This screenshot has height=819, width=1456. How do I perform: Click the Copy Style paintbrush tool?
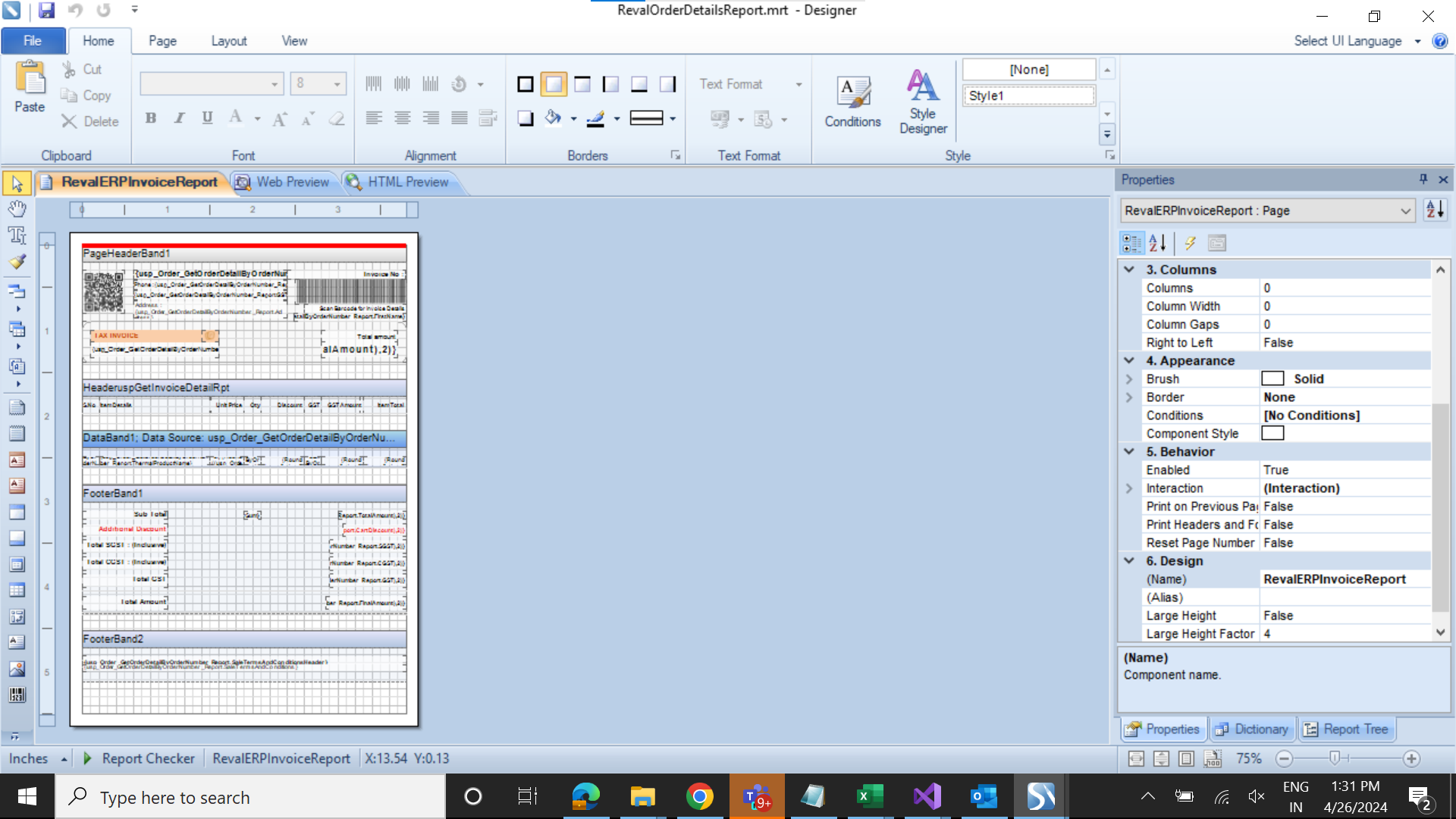tap(17, 262)
